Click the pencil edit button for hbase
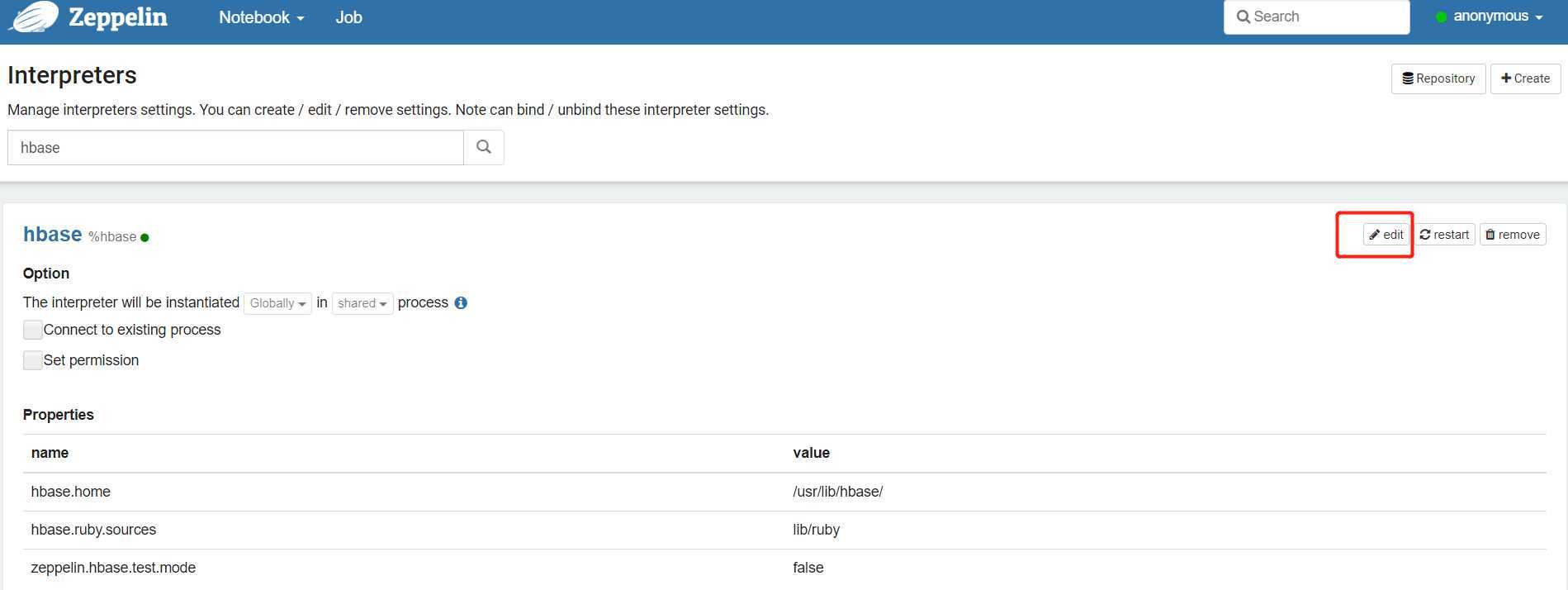Viewport: 1568px width, 590px height. point(1386,235)
